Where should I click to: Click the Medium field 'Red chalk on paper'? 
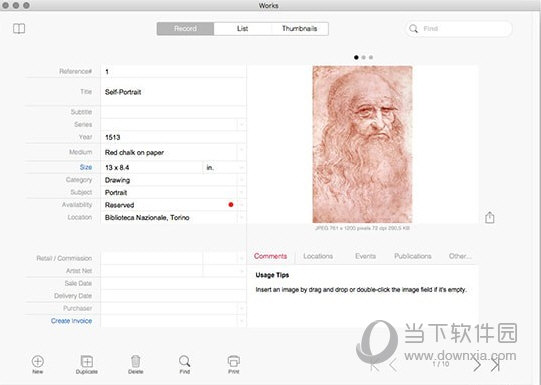point(169,152)
